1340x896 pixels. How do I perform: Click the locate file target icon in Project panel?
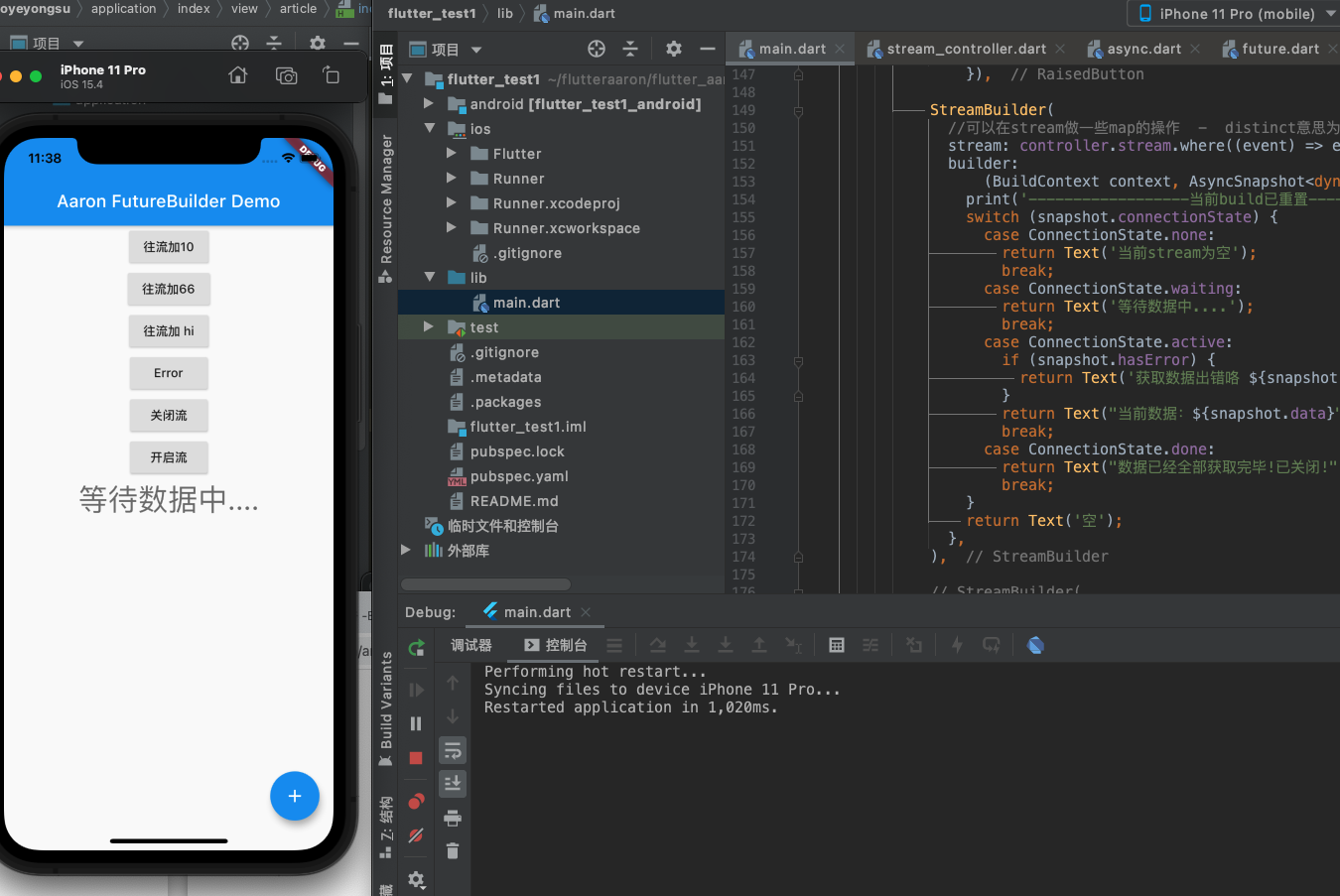596,49
